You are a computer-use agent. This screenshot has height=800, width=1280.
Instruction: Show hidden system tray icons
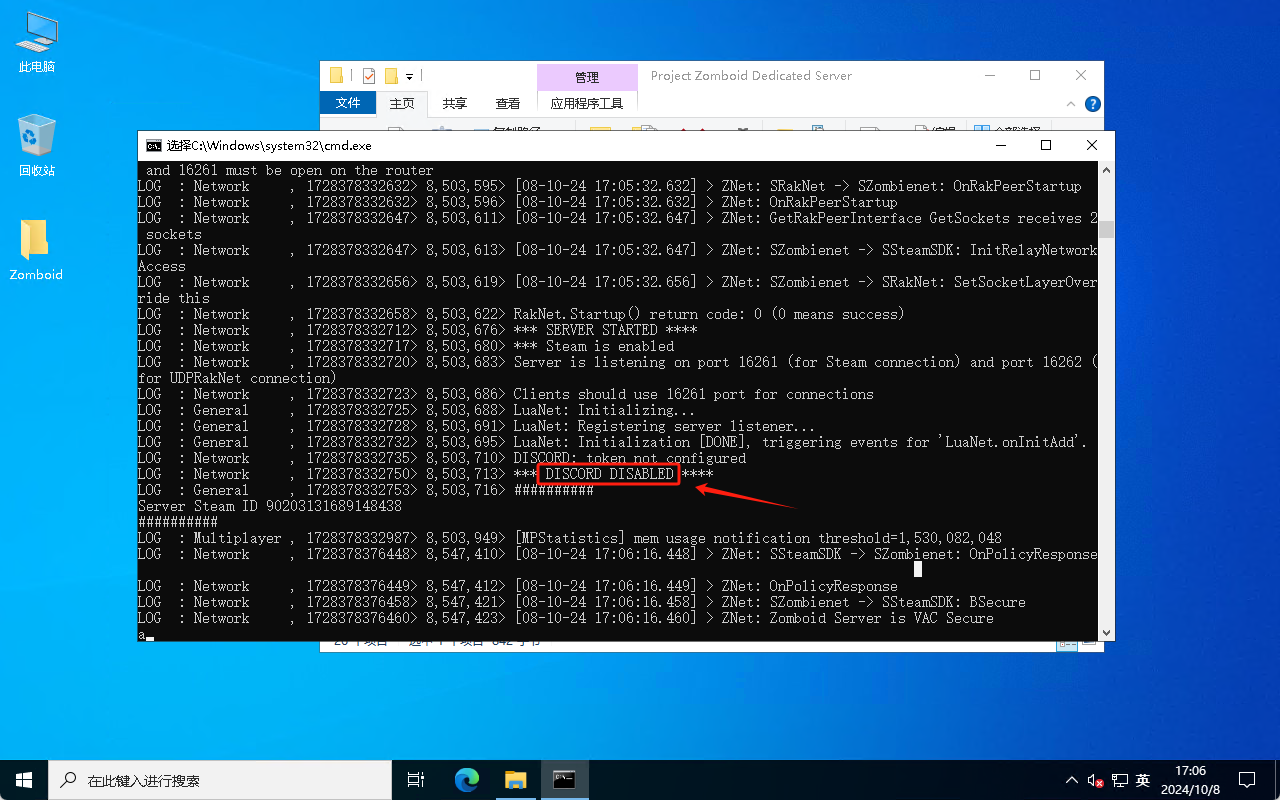point(1073,780)
